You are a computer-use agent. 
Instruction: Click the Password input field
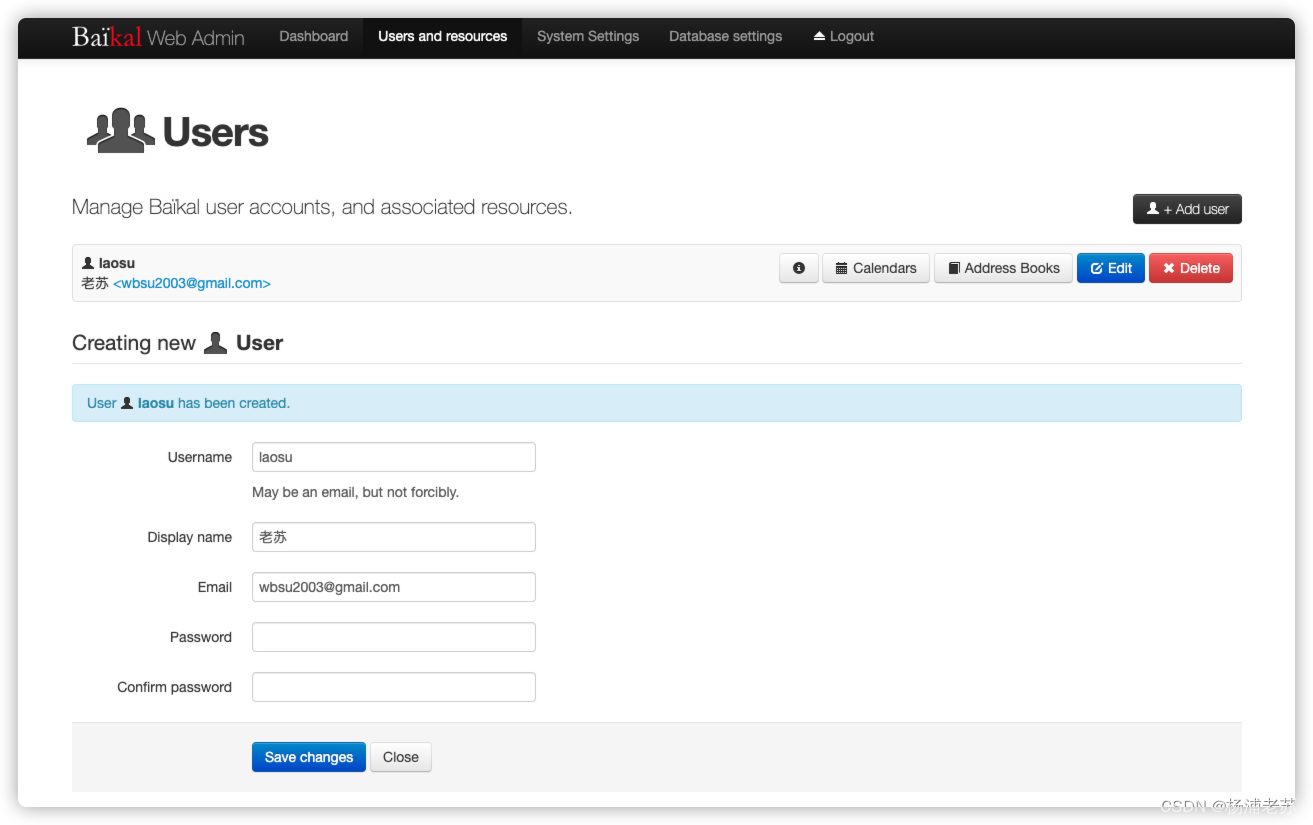point(394,637)
